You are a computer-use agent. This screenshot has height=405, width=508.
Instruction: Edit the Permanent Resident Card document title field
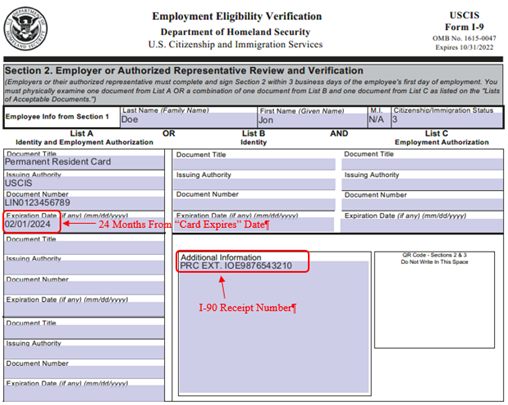[84, 162]
